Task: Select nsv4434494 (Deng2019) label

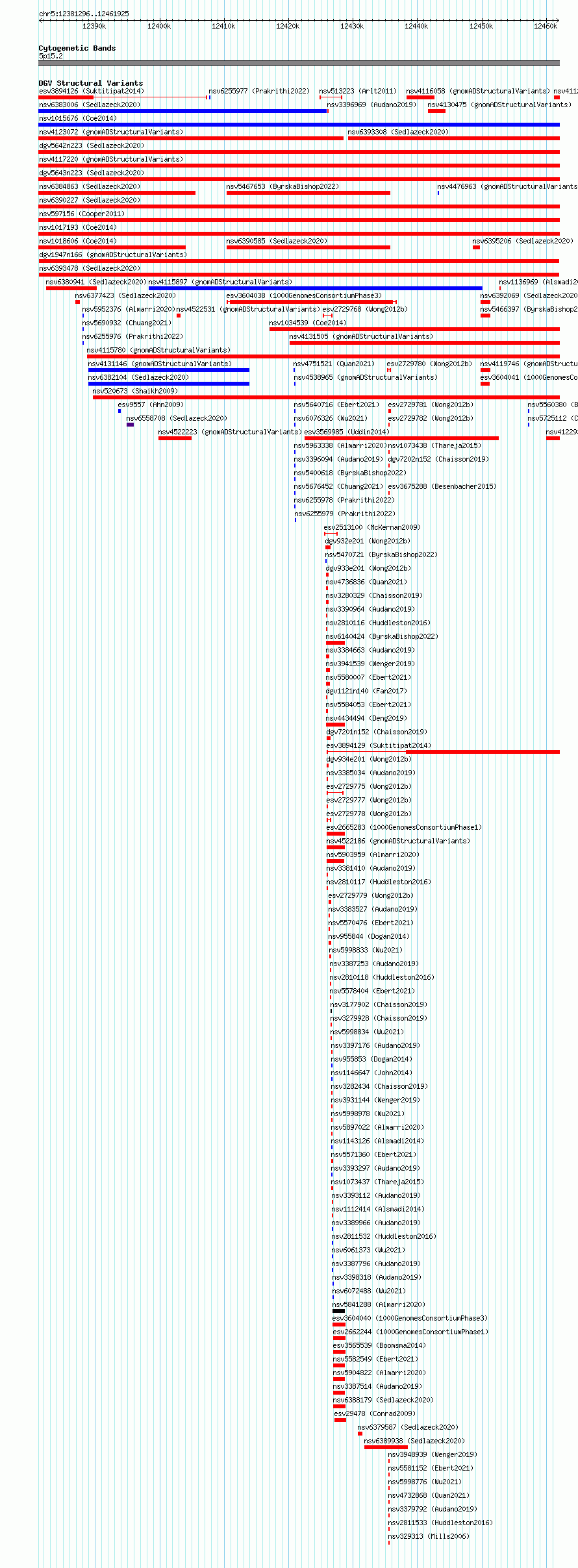Action: (x=366, y=718)
